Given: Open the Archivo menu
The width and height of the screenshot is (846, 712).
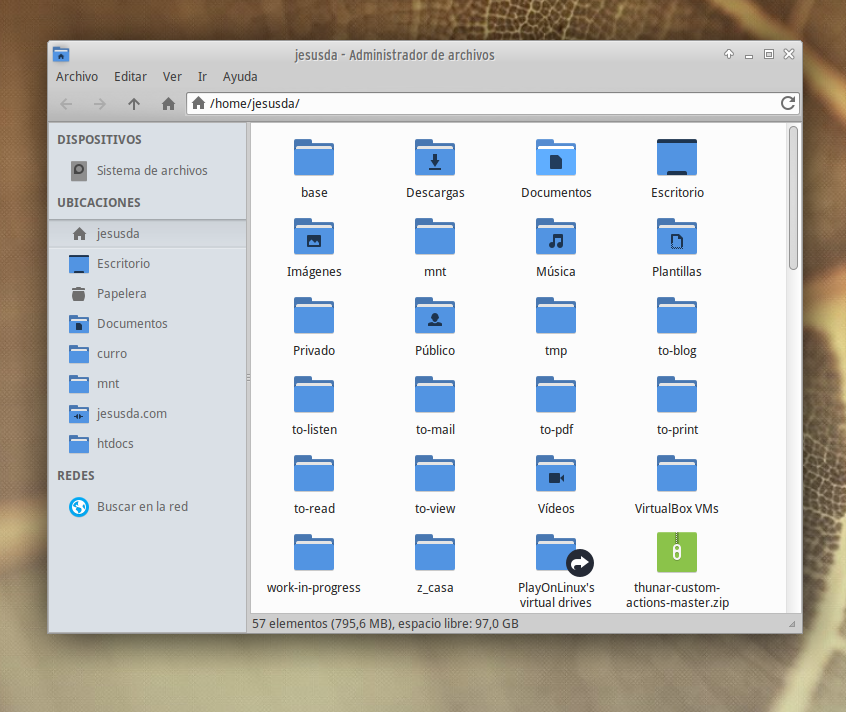Looking at the screenshot, I should click(77, 76).
